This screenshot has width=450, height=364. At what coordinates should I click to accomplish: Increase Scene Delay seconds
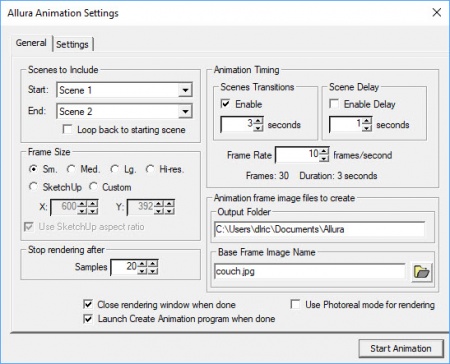click(367, 121)
